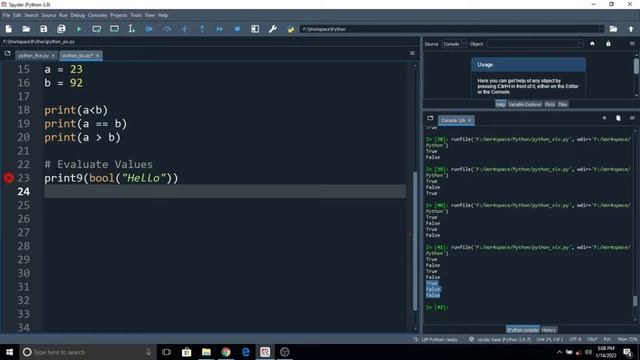Screen dimensions: 640x360
Task: Open the Debug menu
Action: pyautogui.click(x=78, y=15)
